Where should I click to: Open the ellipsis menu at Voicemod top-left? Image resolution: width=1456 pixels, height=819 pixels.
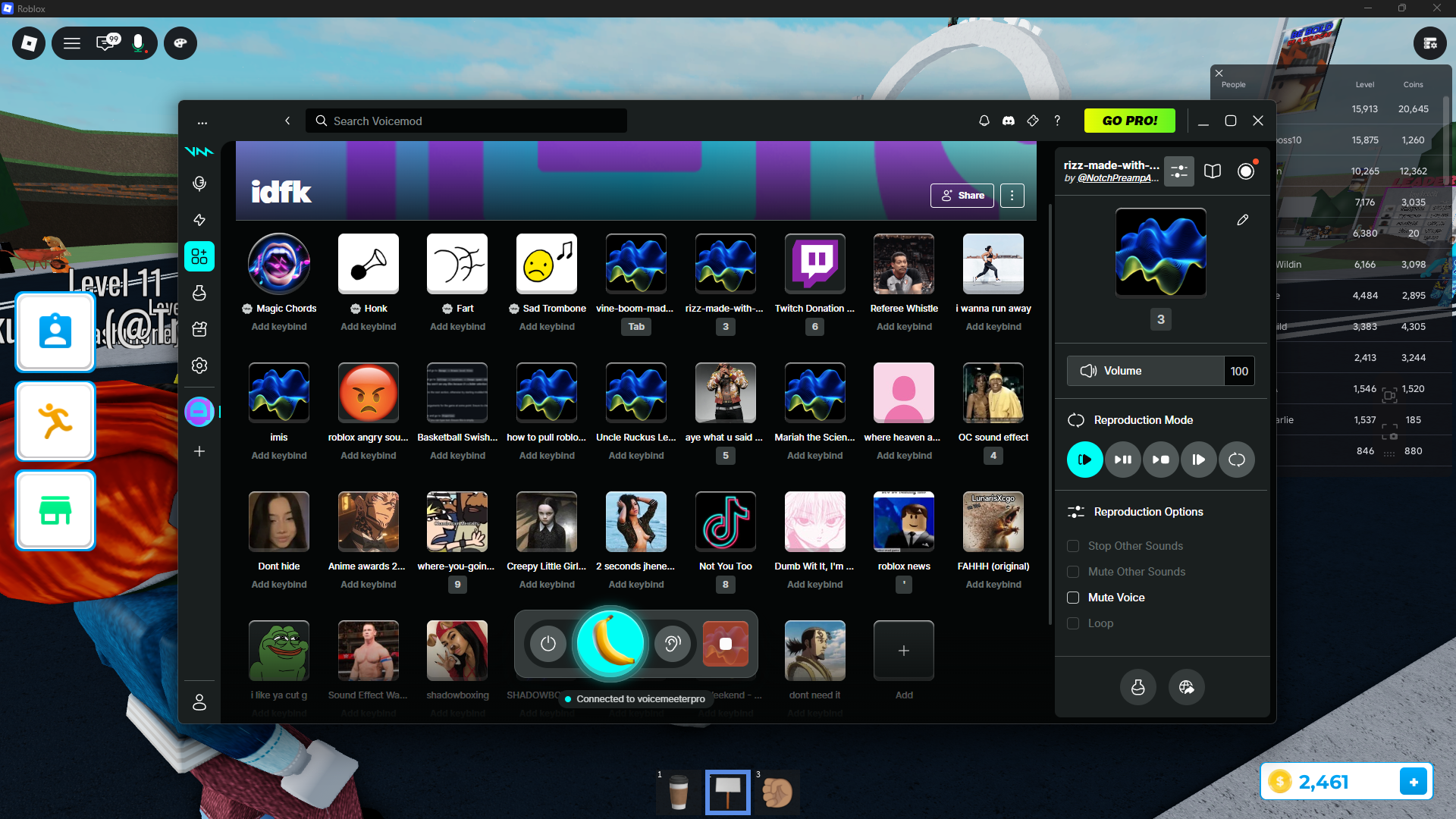click(x=202, y=122)
